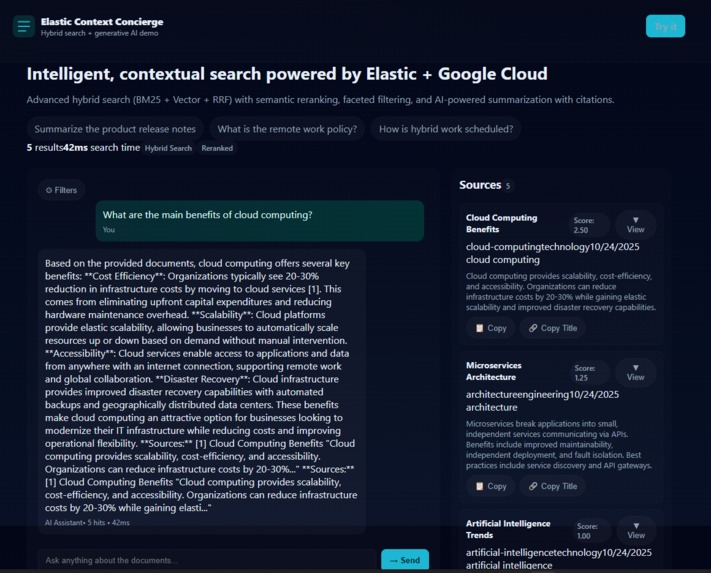Click the Cloud Computing Benefits source title

502,223
